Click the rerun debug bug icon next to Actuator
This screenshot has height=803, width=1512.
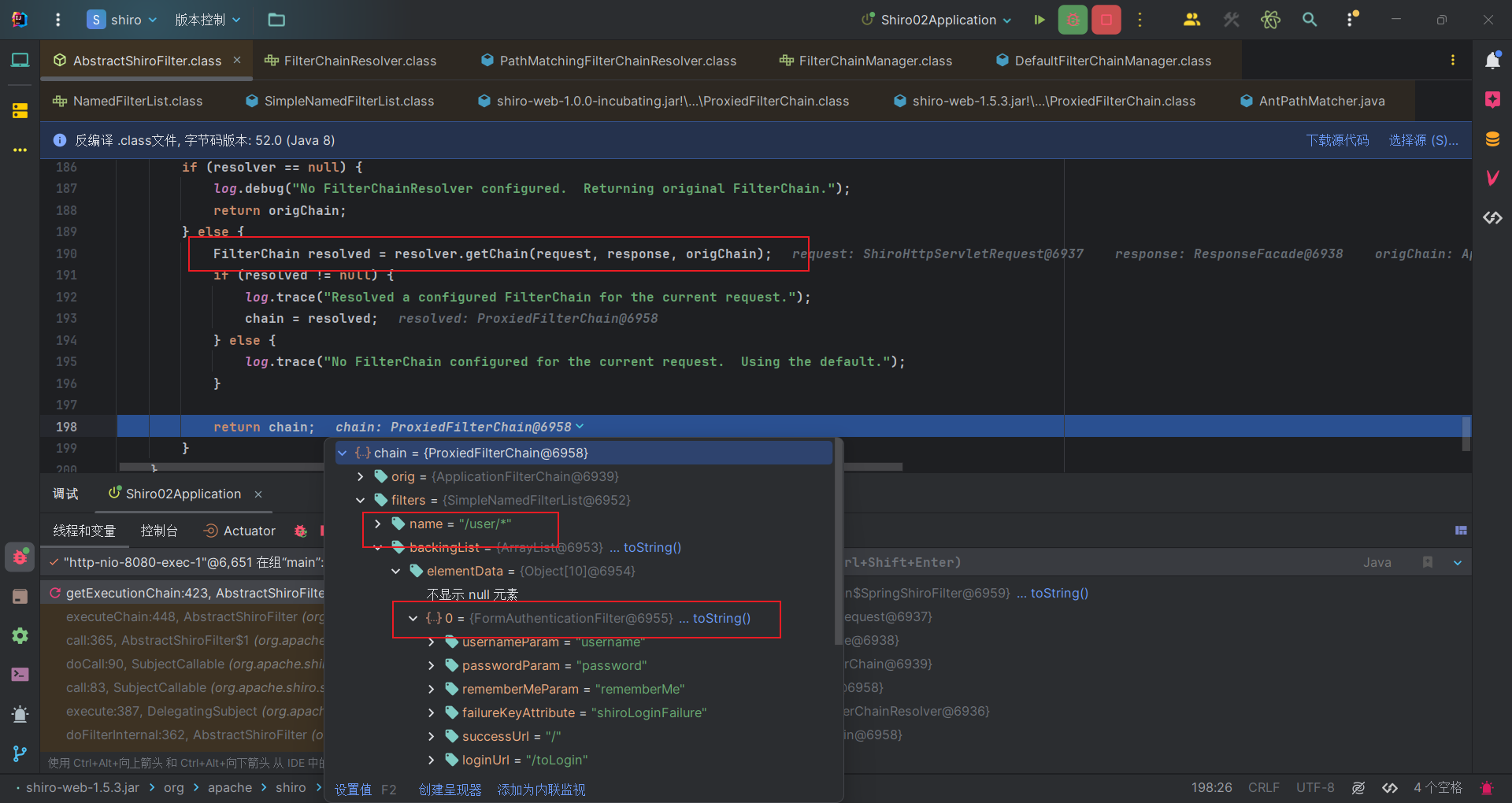coord(300,531)
